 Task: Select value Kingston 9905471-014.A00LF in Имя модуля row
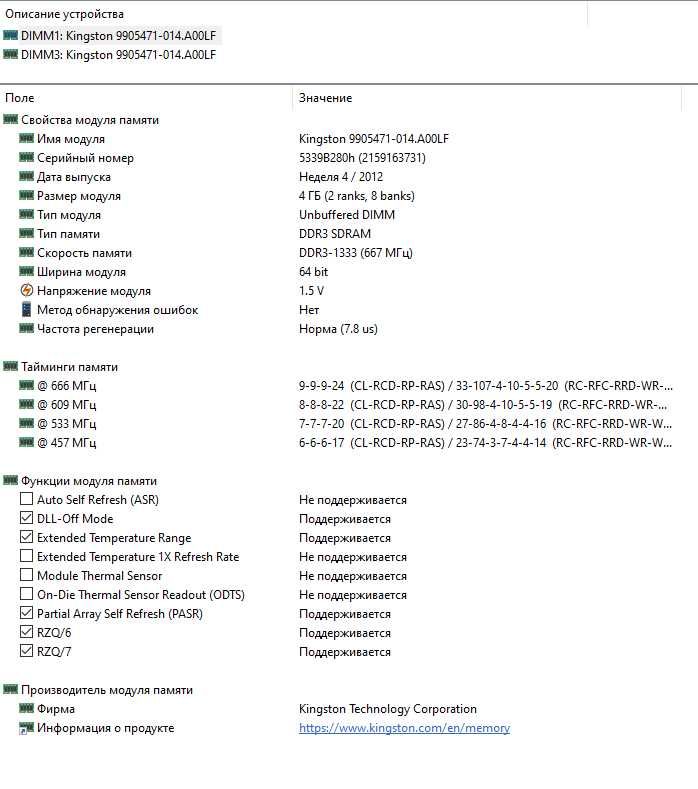click(373, 139)
